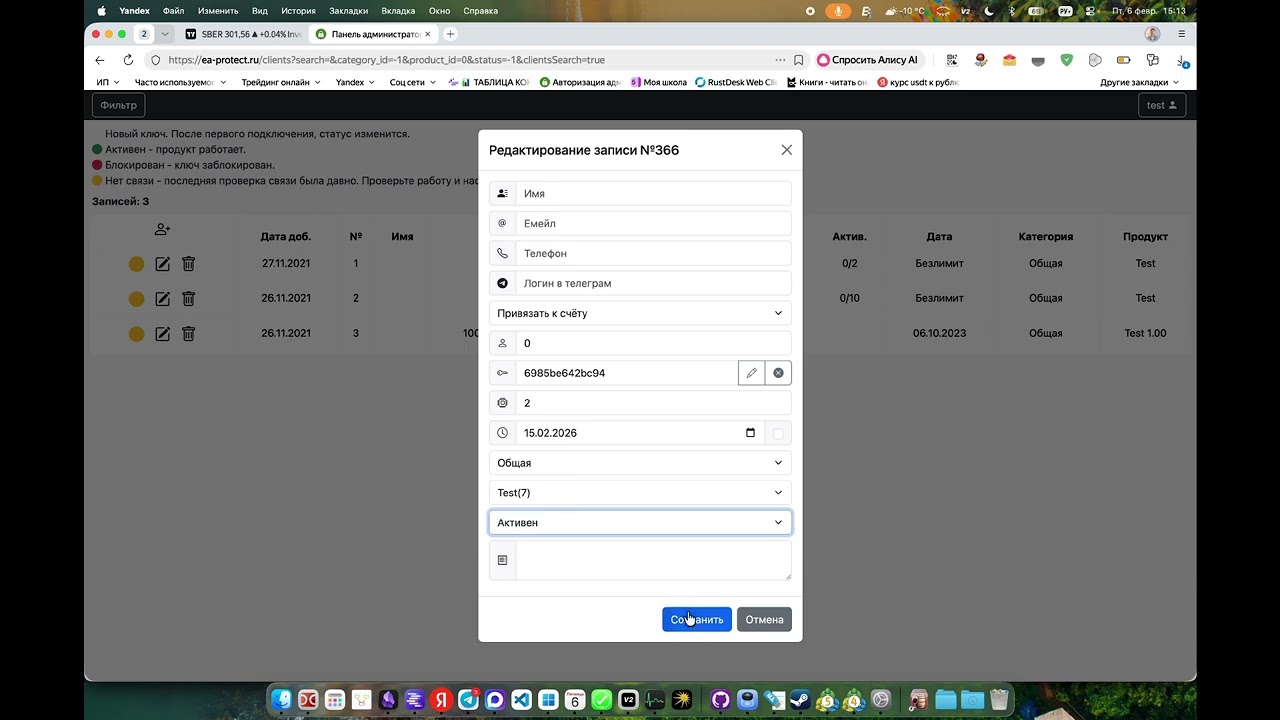
Task: Open the 'История' menu in menu bar
Action: (x=298, y=11)
